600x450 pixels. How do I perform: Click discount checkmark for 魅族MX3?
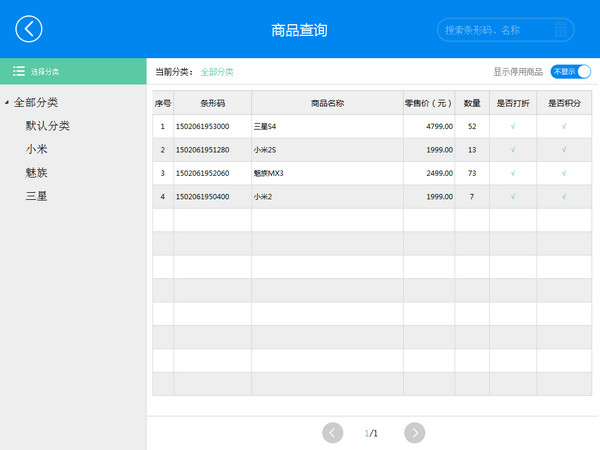513,173
